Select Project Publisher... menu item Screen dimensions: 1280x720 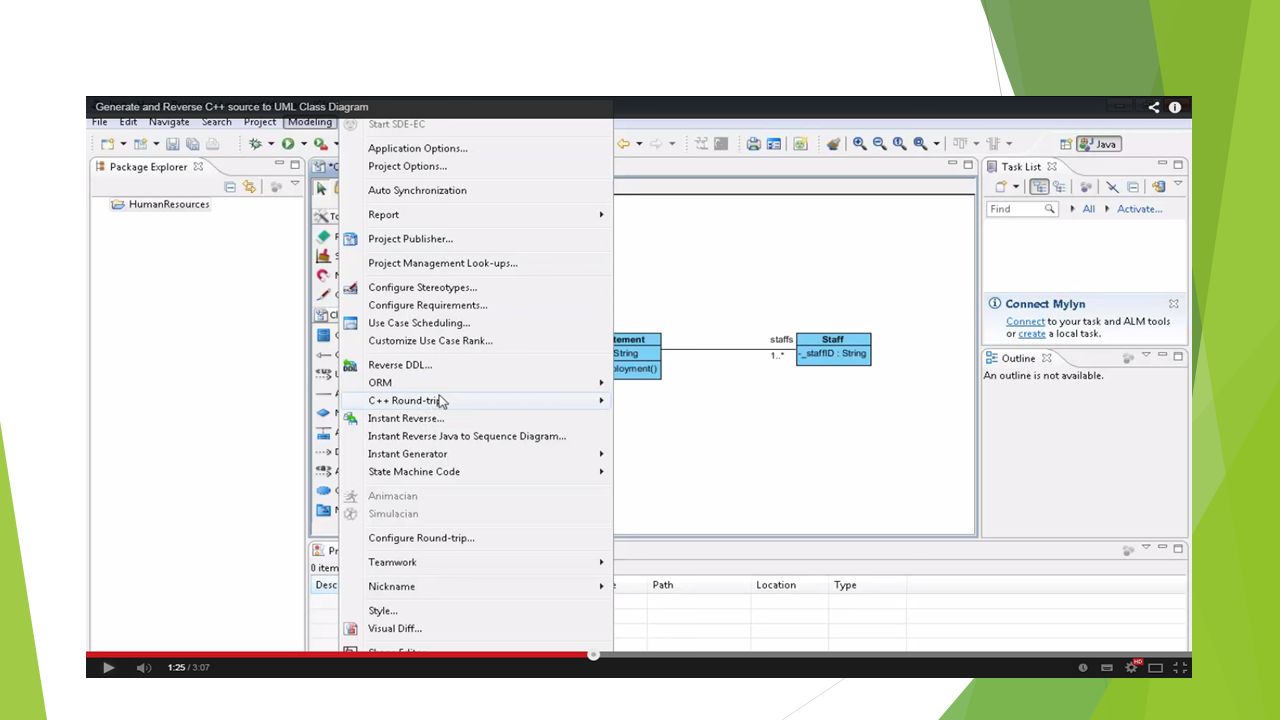(x=475, y=239)
